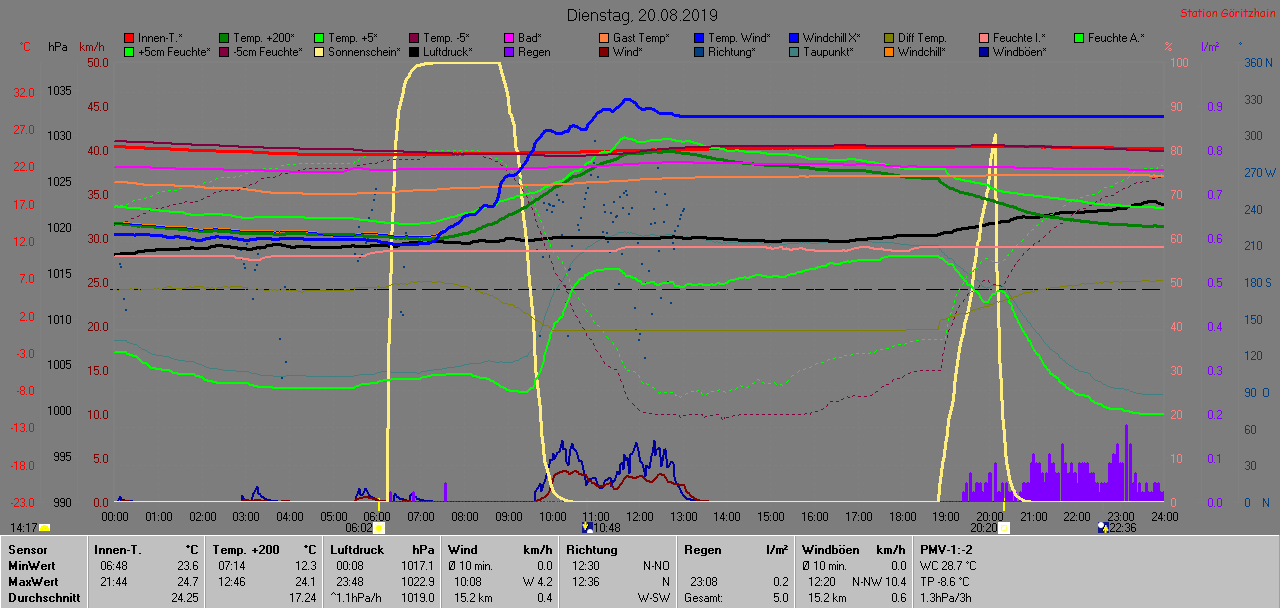Click the "Gesamt:" rain total label
The width and height of the screenshot is (1280, 608).
pyautogui.click(x=705, y=598)
